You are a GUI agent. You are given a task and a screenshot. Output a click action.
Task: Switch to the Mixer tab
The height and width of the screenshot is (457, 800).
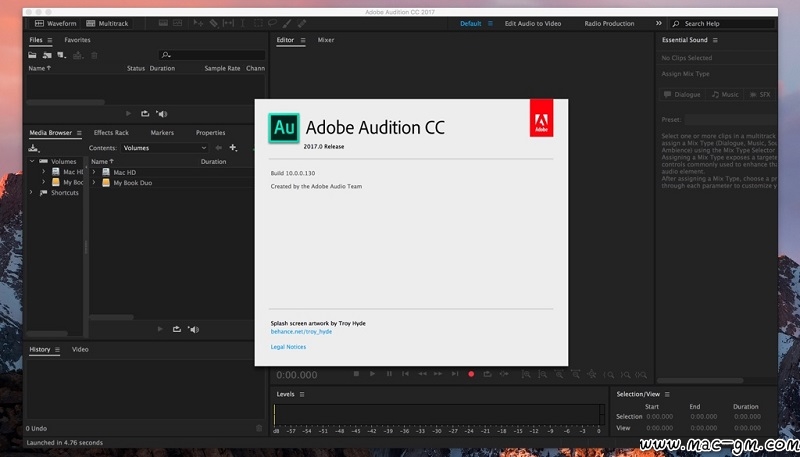326,40
